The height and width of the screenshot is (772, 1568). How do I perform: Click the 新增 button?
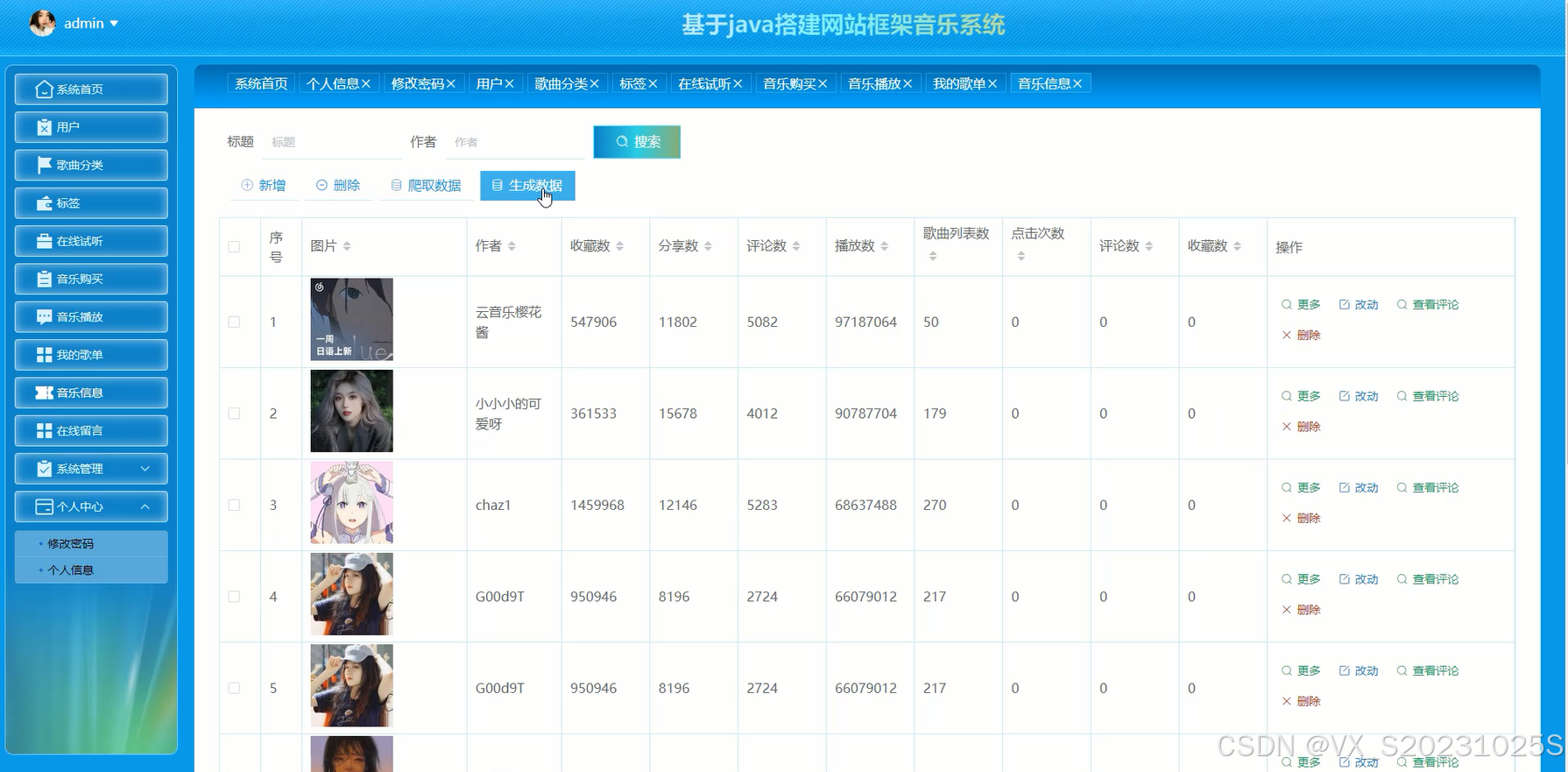pyautogui.click(x=264, y=186)
